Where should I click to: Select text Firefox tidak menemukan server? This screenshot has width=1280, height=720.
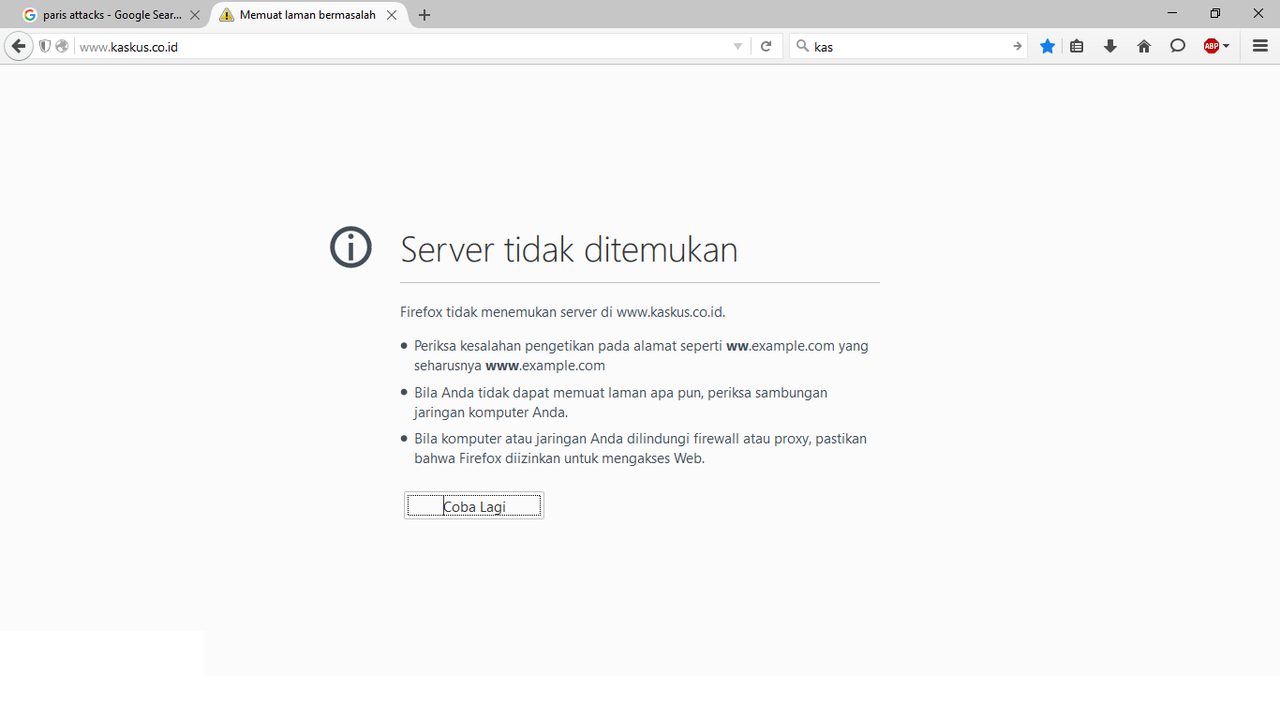tap(498, 312)
